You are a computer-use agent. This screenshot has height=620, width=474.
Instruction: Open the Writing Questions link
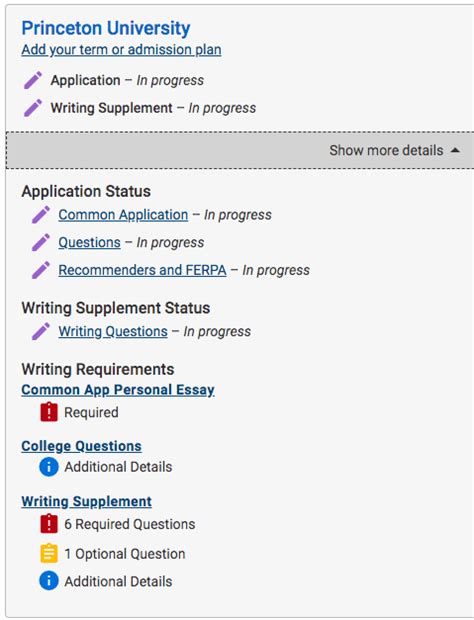[113, 331]
